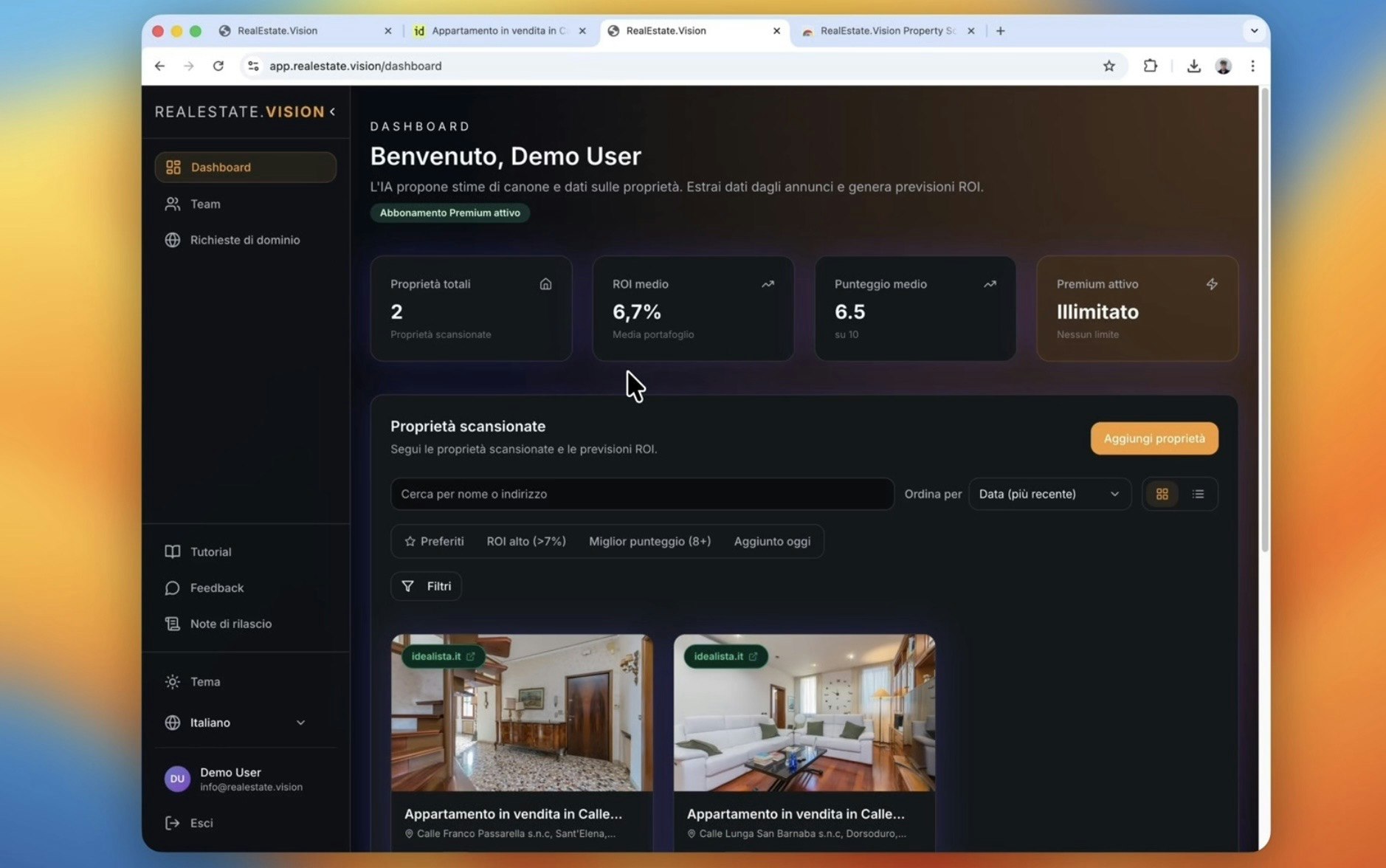Click Esci to log out
1386x868 pixels.
[201, 823]
